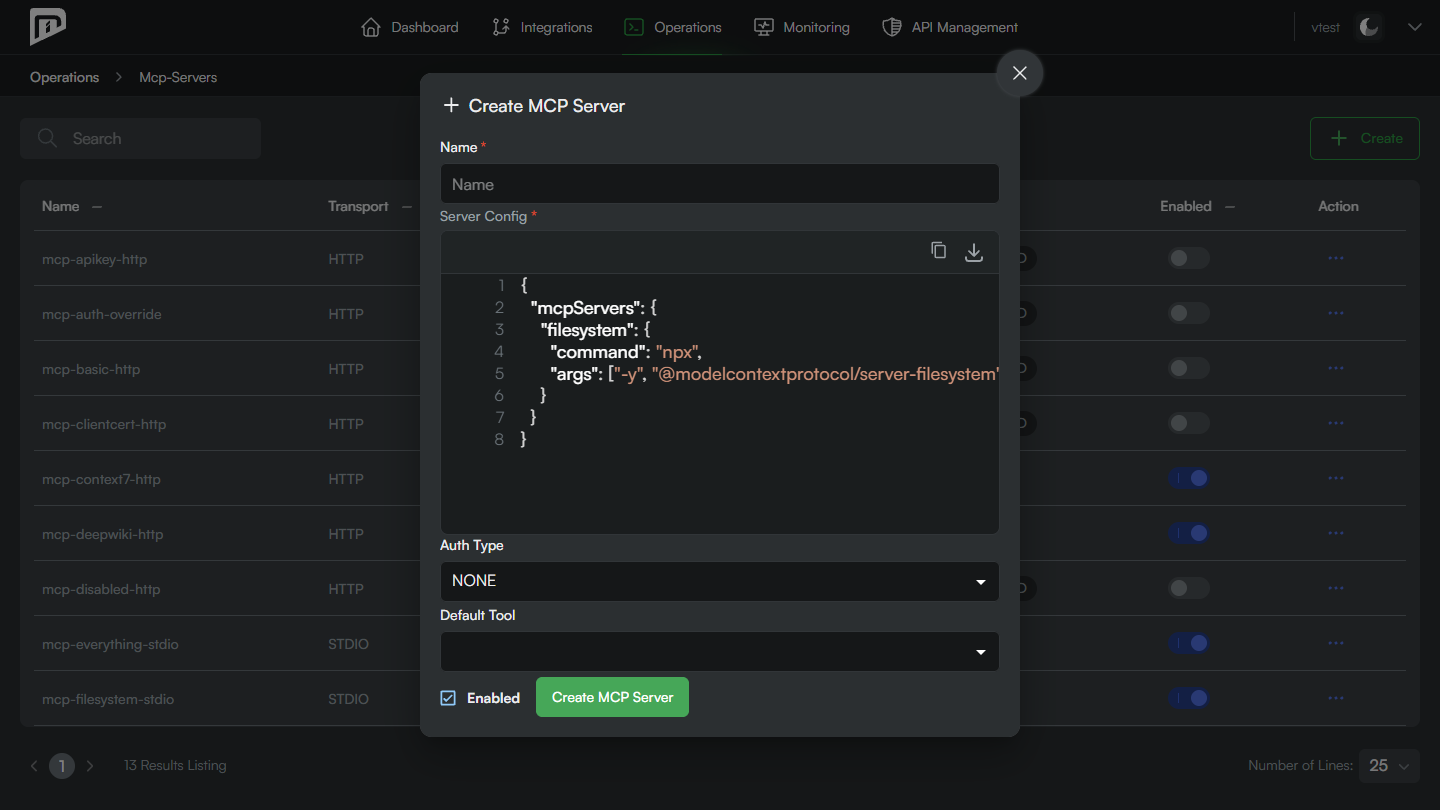Open Number of Lines dropdown
Viewport: 1440px width, 810px height.
[1390, 766]
